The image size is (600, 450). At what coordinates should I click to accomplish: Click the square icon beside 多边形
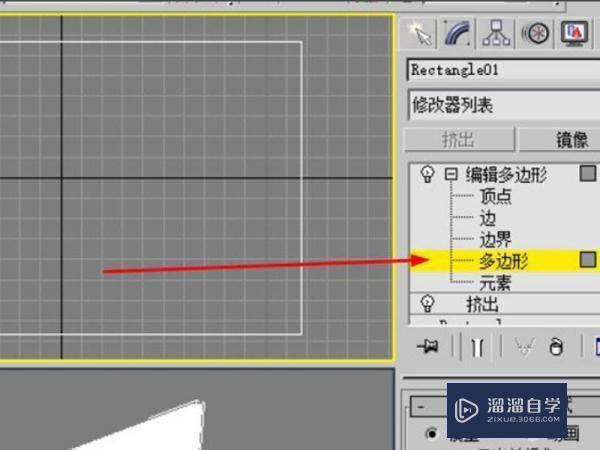tap(588, 259)
